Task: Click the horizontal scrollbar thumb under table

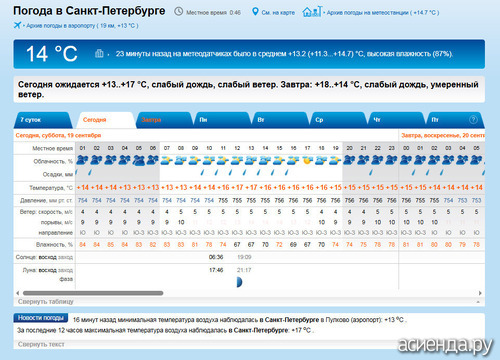Action: 93,293
